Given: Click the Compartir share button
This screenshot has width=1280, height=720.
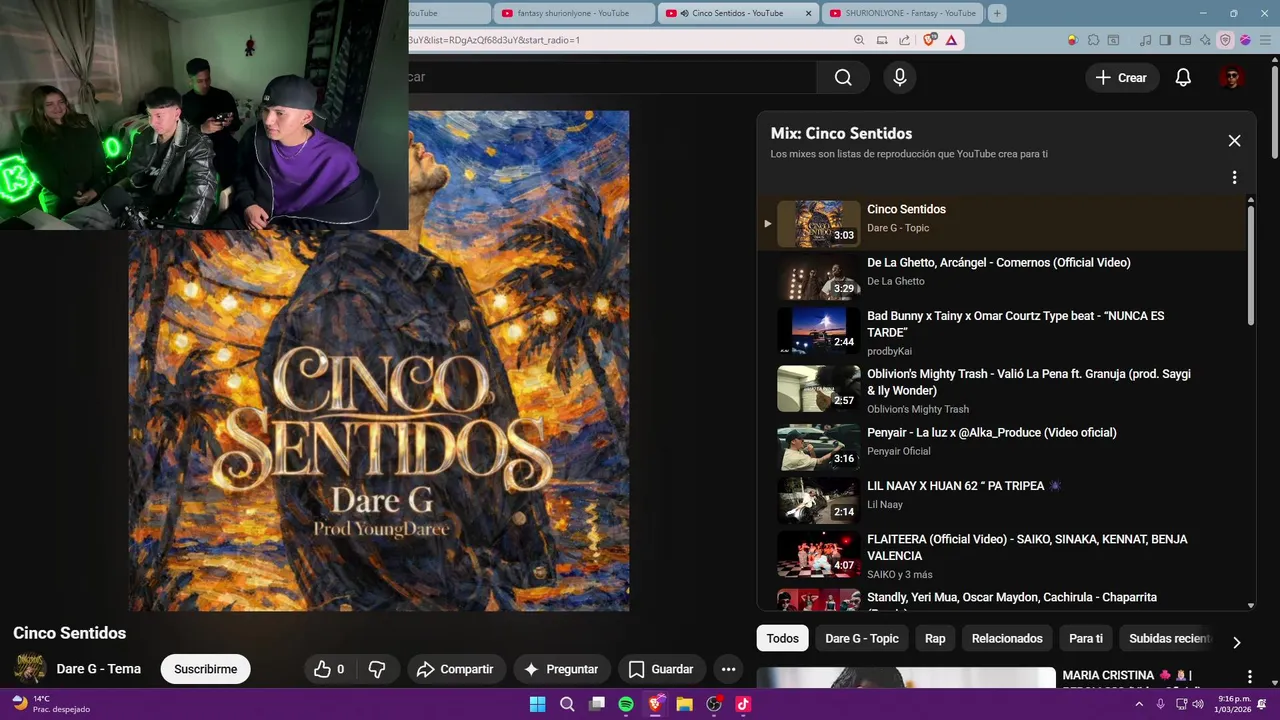Looking at the screenshot, I should click(x=455, y=669).
